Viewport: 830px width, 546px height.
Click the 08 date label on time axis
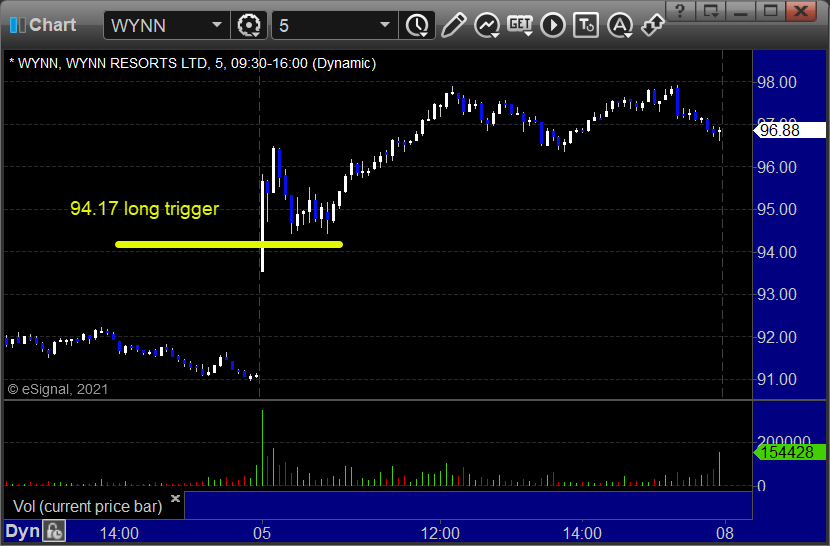pyautogui.click(x=725, y=533)
